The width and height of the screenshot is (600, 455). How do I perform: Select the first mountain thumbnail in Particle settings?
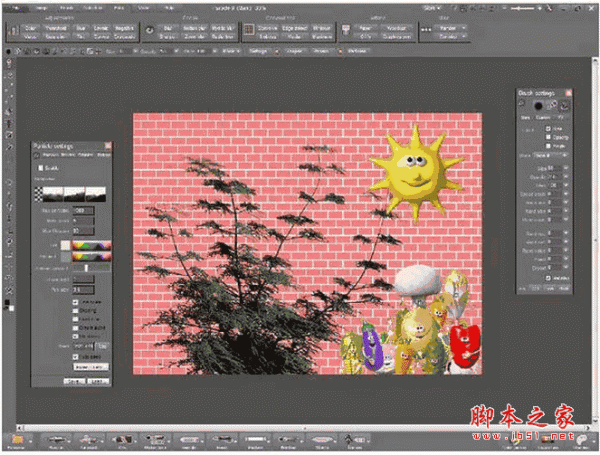pos(53,194)
